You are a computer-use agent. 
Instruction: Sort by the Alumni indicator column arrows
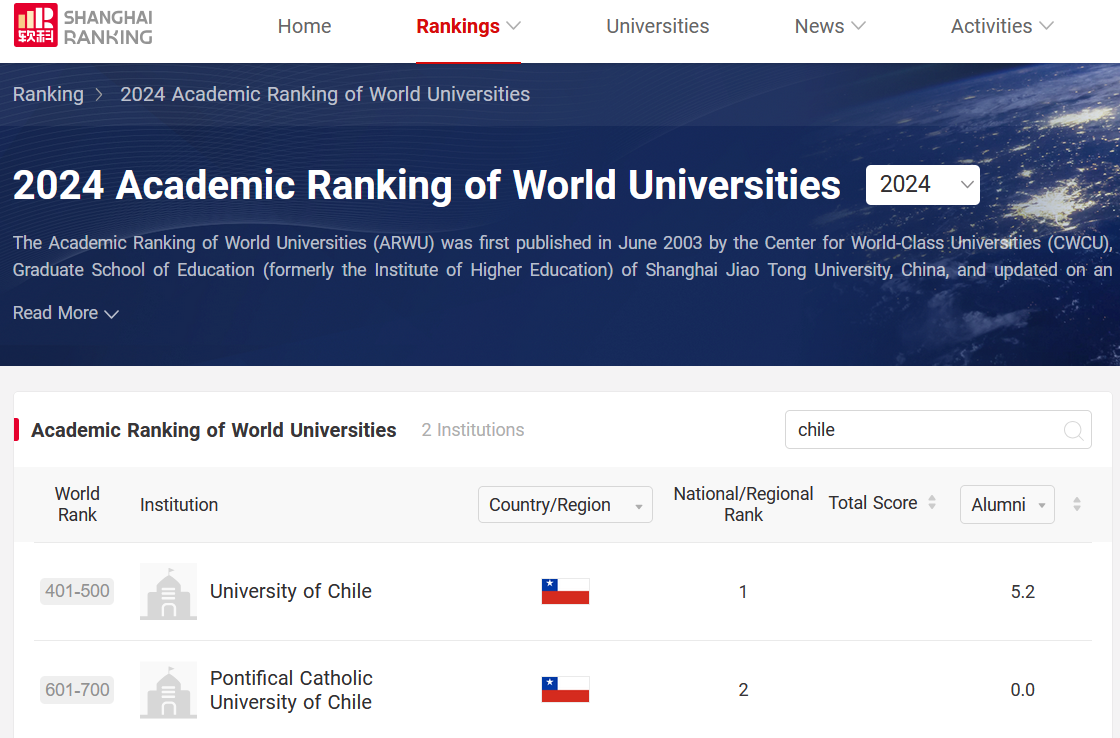point(1076,504)
